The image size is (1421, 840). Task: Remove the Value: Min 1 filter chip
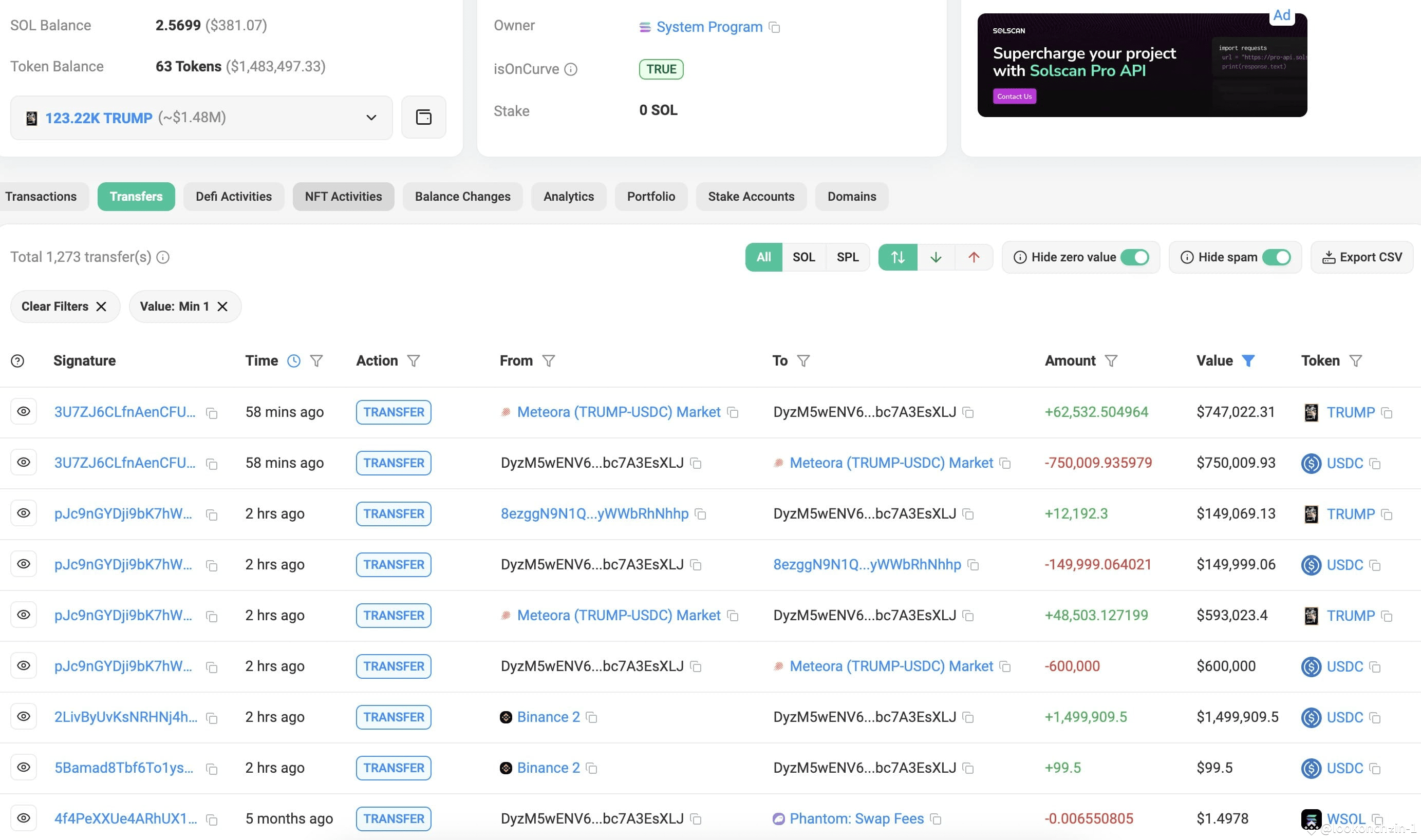(222, 306)
